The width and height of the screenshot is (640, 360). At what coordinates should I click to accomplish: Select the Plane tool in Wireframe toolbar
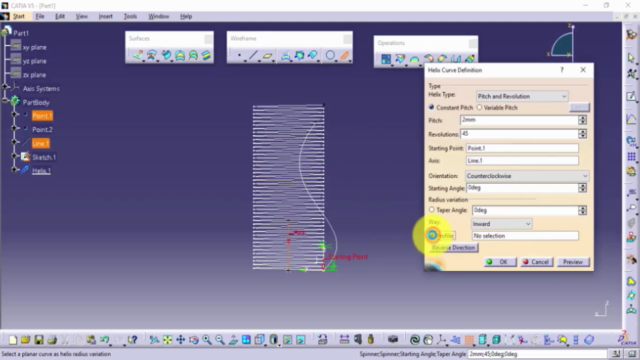[267, 55]
